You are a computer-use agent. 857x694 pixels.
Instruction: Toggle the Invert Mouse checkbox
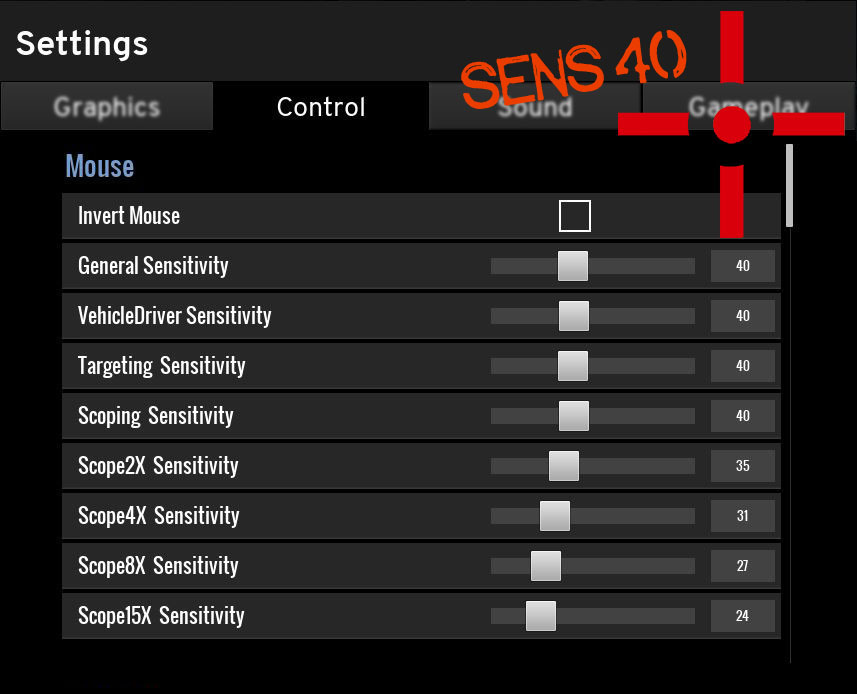pos(574,216)
